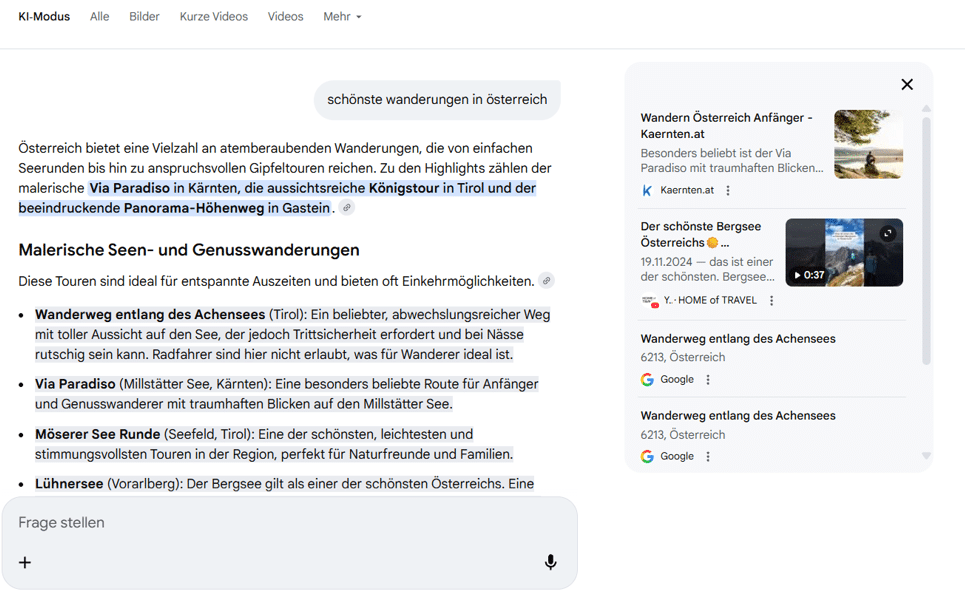This screenshot has height=591, width=965.
Task: Click the Google G icon under Achensees result
Action: point(647,379)
